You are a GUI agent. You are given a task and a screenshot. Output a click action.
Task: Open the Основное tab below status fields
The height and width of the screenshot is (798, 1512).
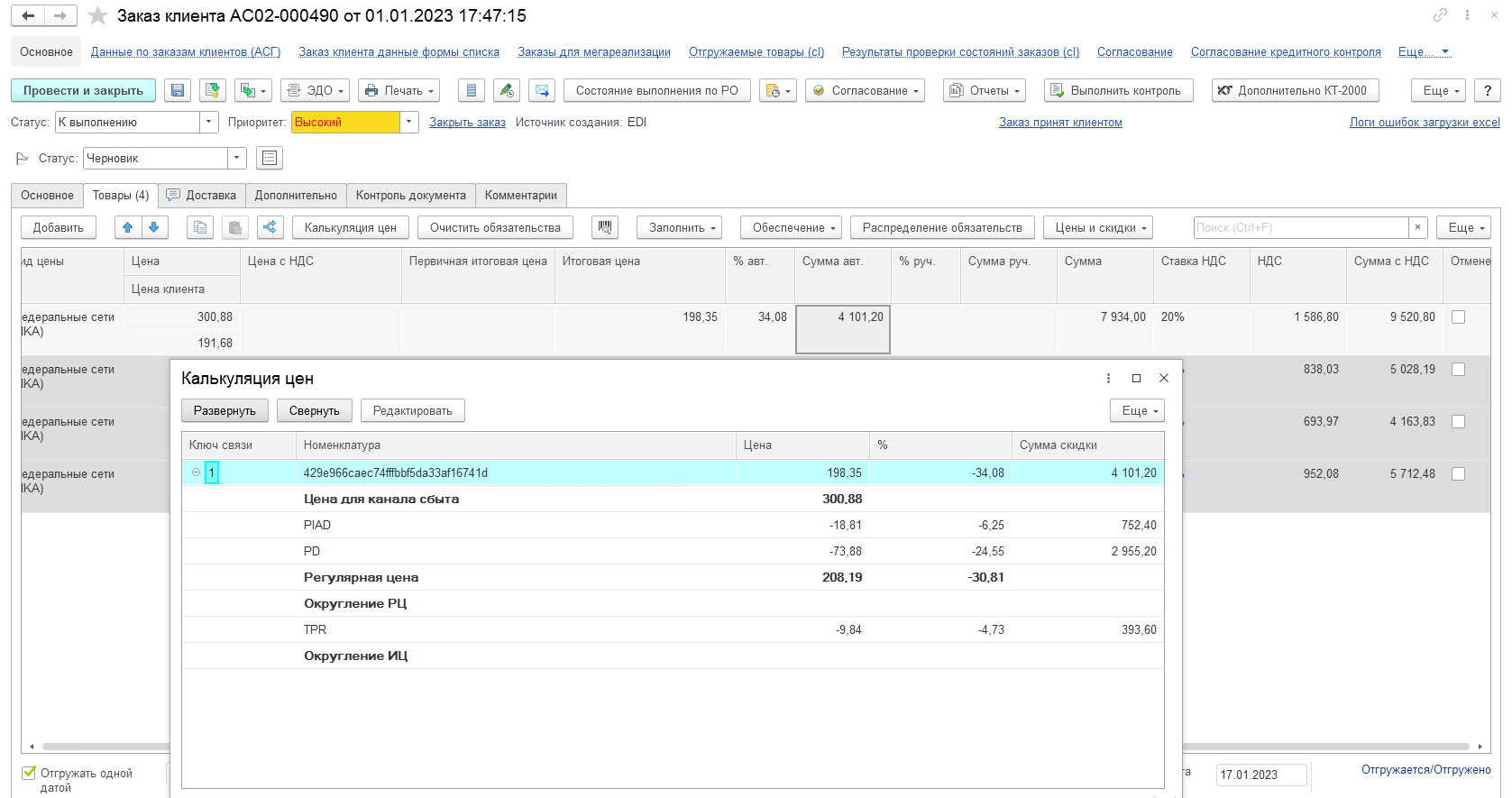coord(47,195)
